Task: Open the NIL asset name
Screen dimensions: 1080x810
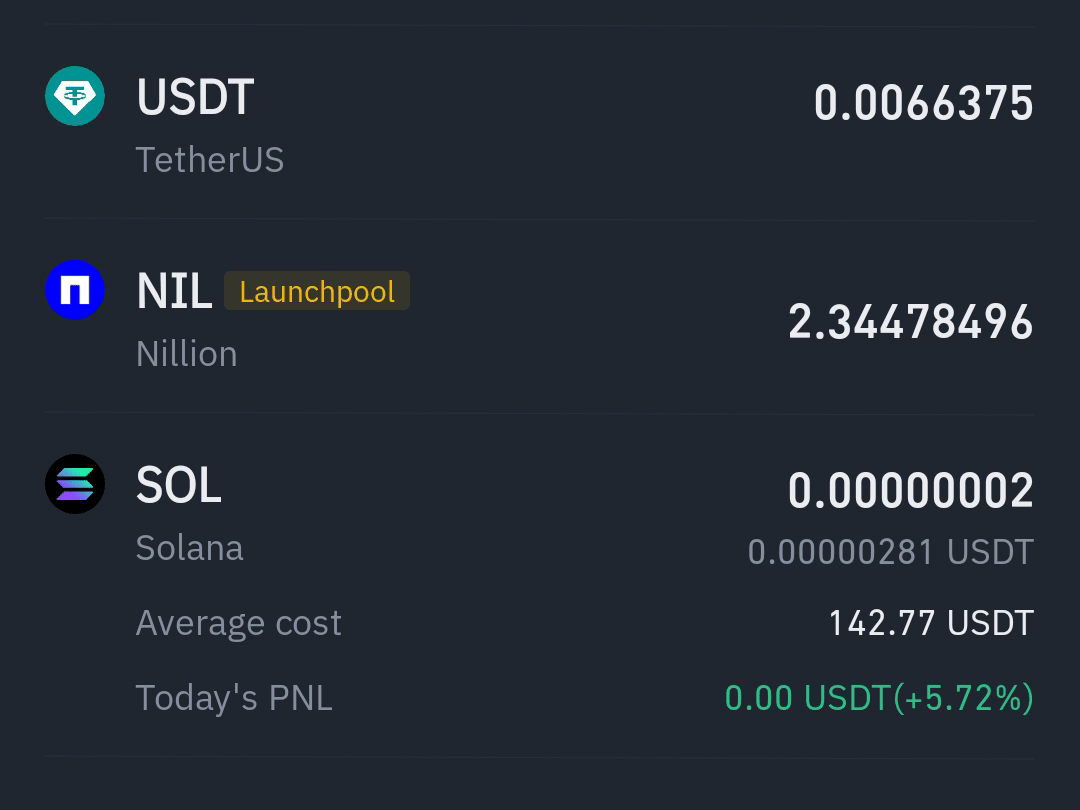Action: (x=174, y=291)
